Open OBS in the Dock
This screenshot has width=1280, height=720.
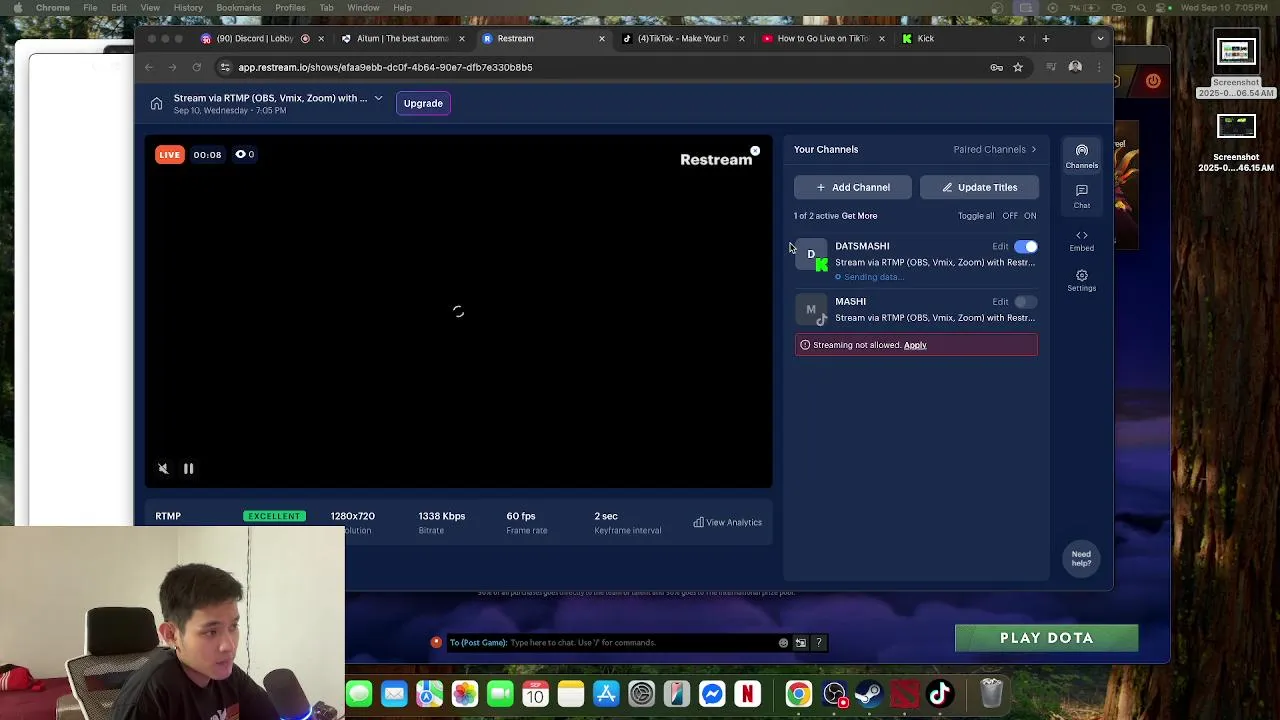point(834,694)
